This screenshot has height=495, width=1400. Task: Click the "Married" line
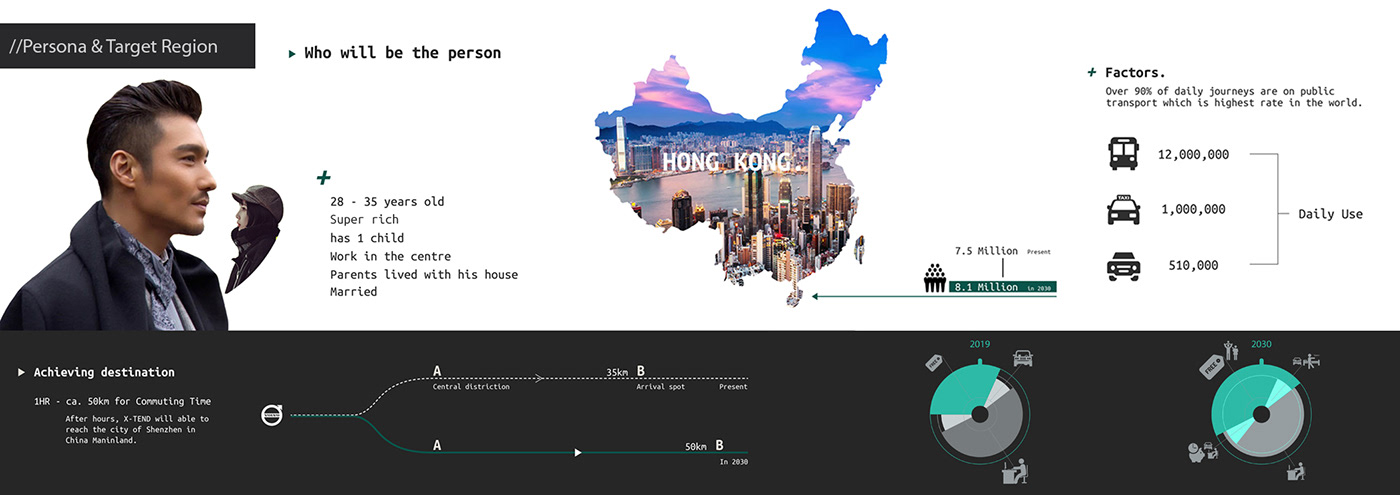click(x=353, y=292)
